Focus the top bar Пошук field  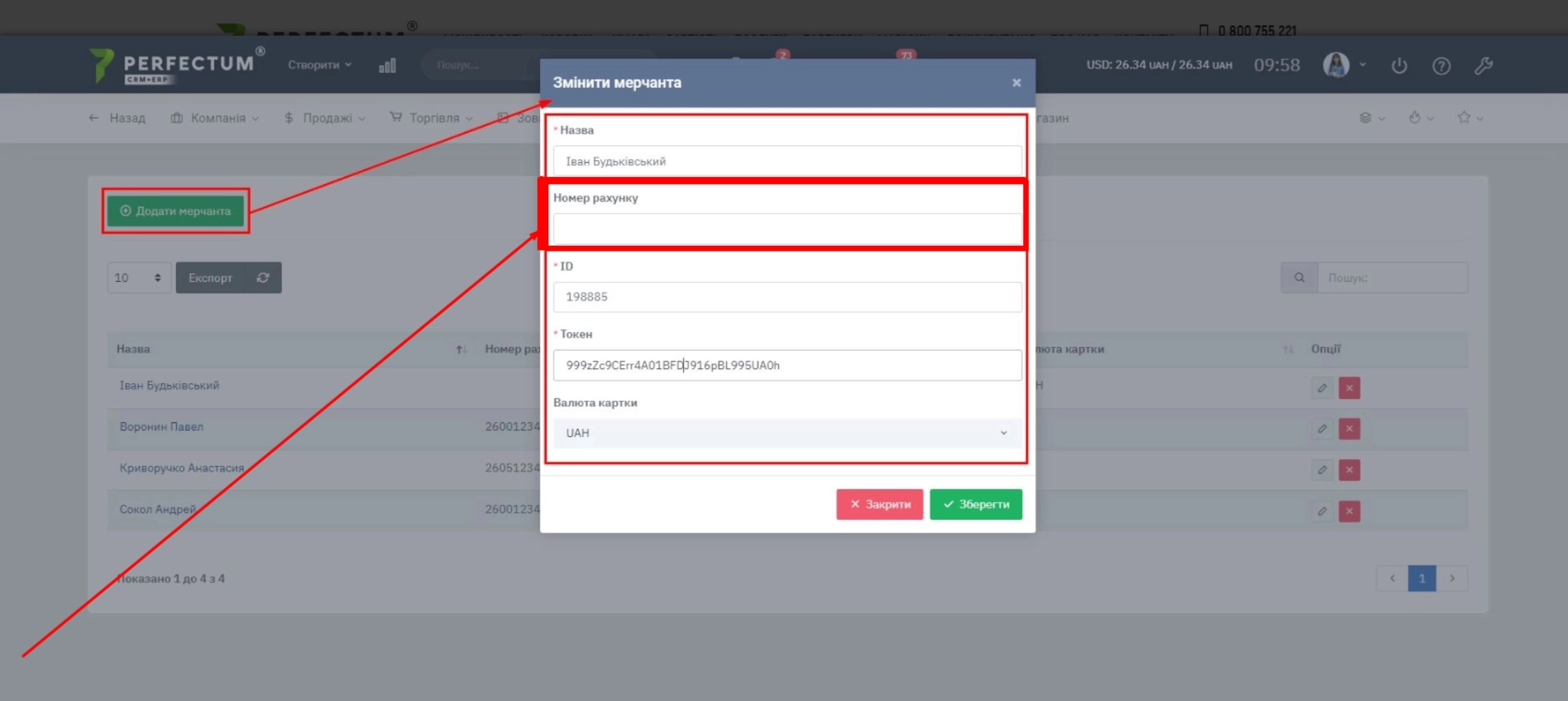(480, 64)
